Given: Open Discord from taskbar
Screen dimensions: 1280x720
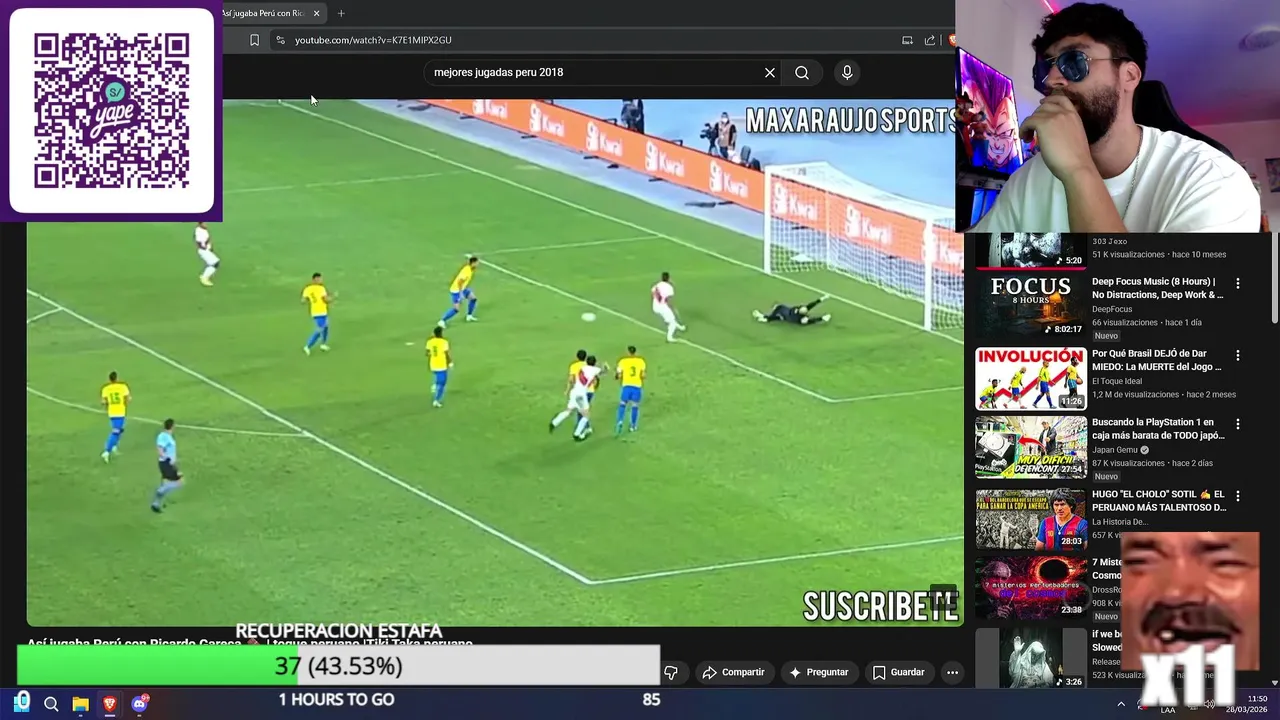Looking at the screenshot, I should 140,704.
